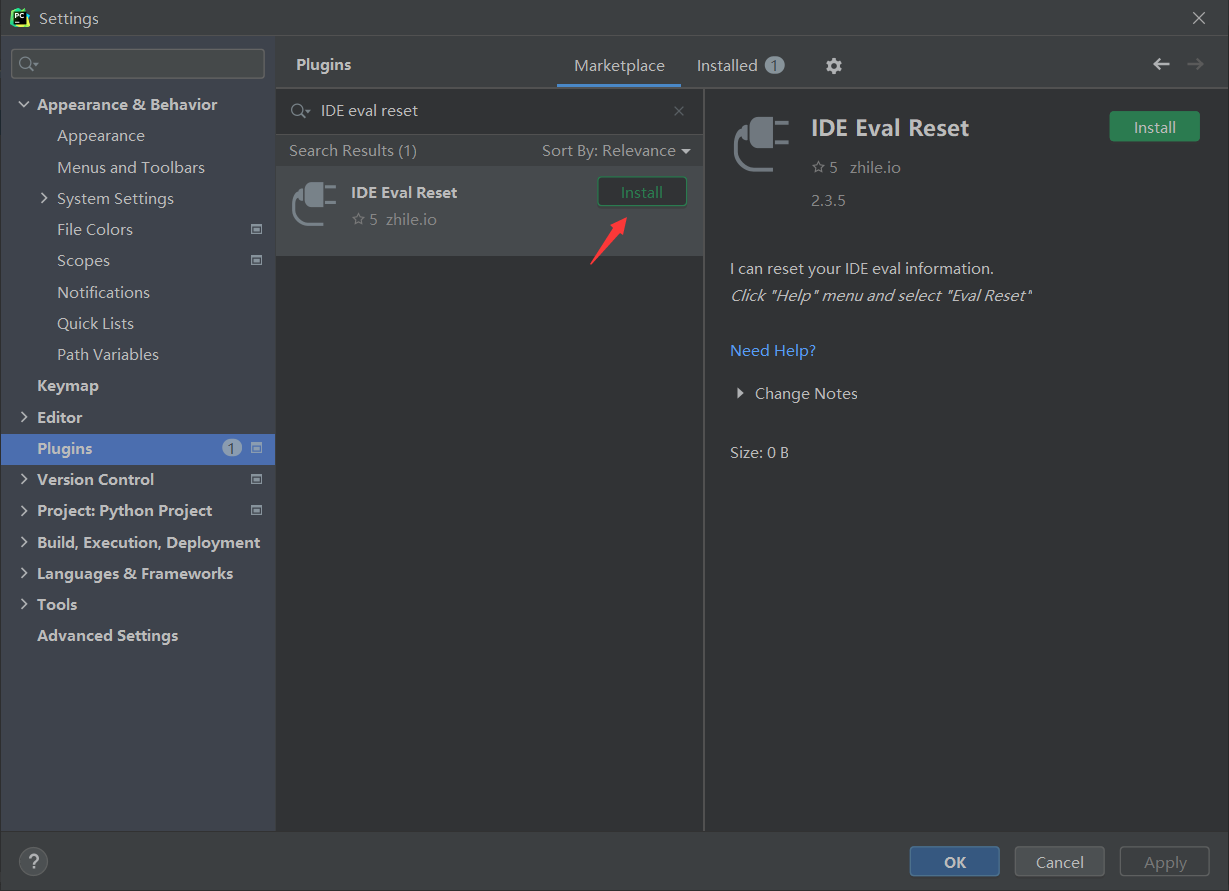Open Quick Lists settings
This screenshot has height=891, width=1229.
(95, 324)
